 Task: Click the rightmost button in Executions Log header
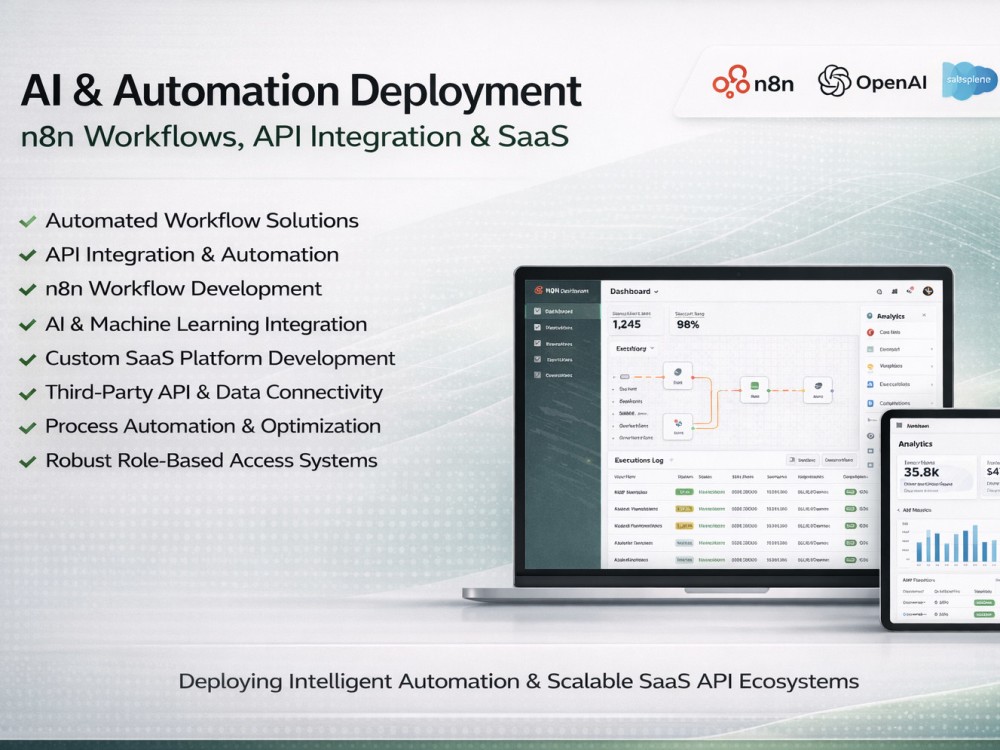[839, 460]
